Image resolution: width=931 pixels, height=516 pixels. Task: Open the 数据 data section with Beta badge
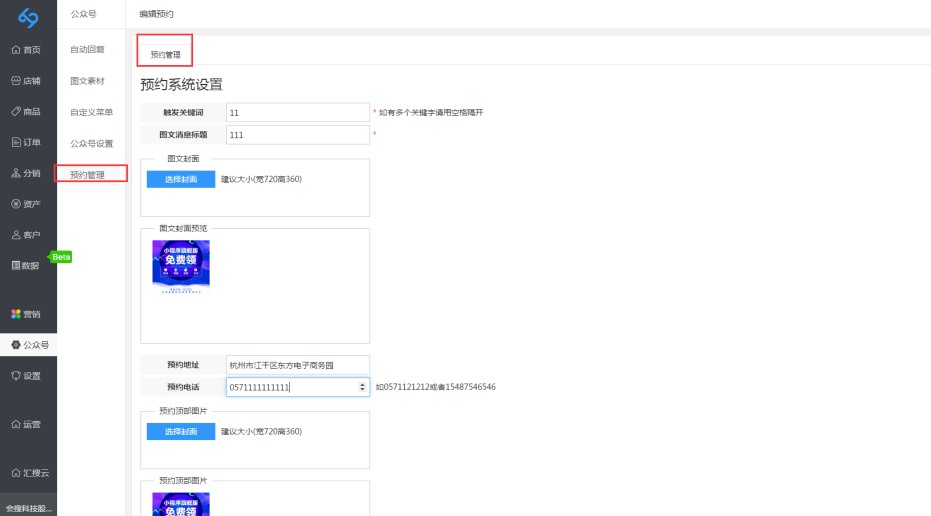27,265
